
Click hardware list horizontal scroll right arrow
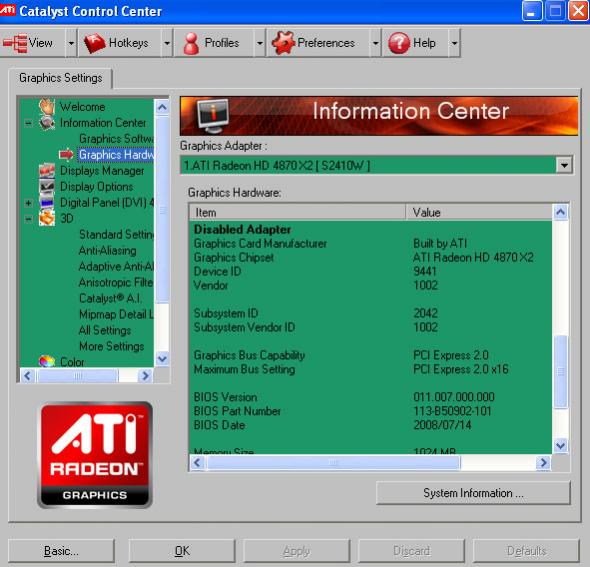point(544,462)
